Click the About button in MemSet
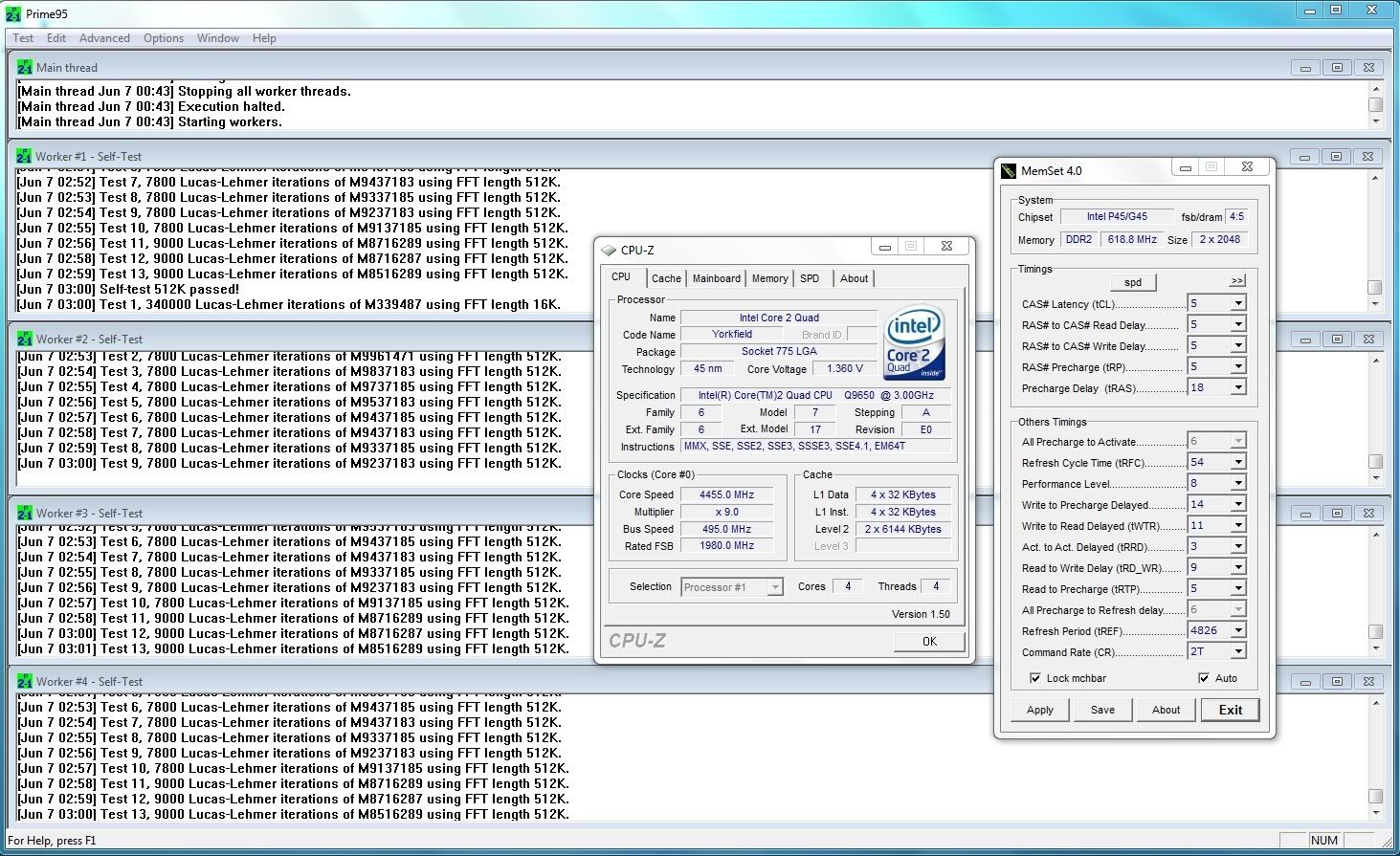 pyautogui.click(x=1166, y=710)
